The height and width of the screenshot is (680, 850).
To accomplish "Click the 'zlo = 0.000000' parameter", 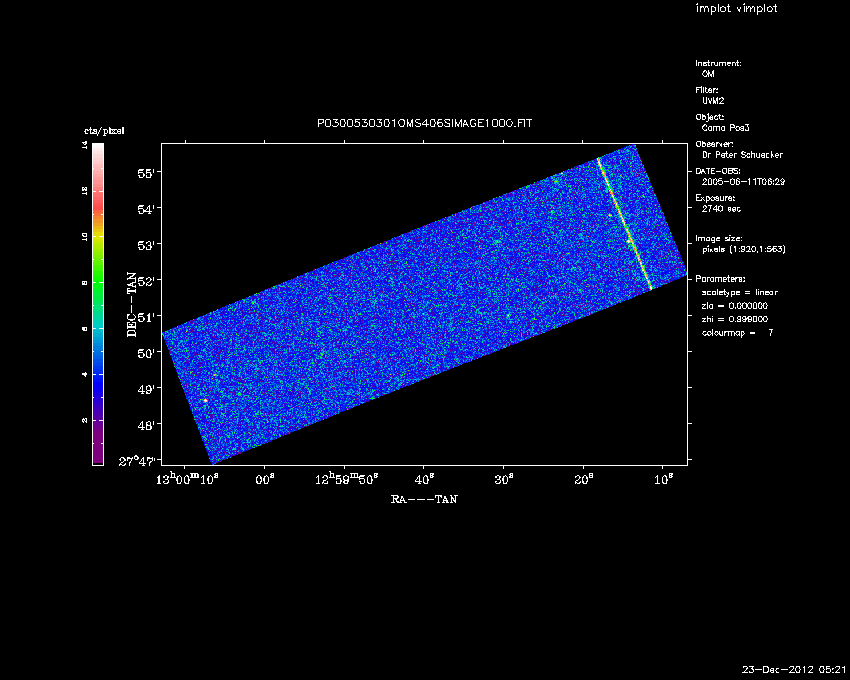I will [735, 306].
